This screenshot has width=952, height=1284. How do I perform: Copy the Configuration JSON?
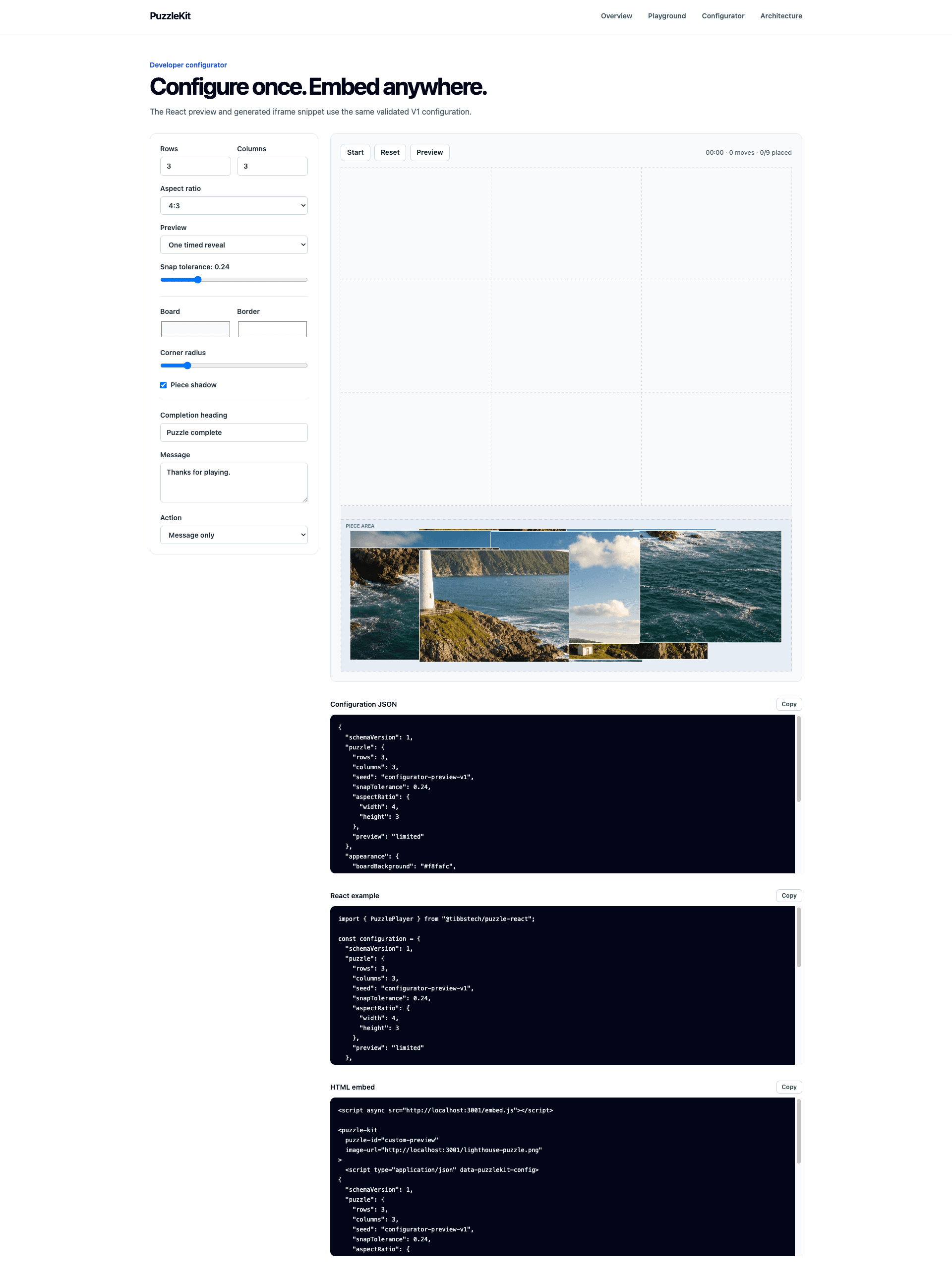pos(789,704)
